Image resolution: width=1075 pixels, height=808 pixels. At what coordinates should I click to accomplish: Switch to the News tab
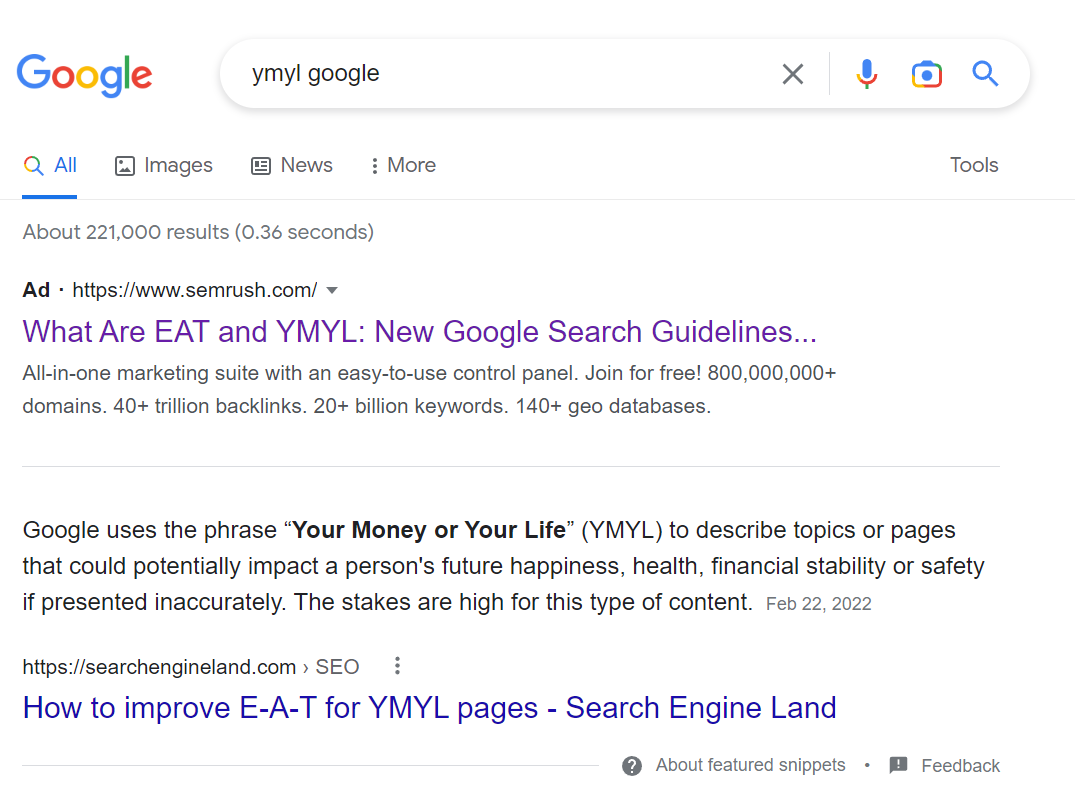tap(291, 165)
